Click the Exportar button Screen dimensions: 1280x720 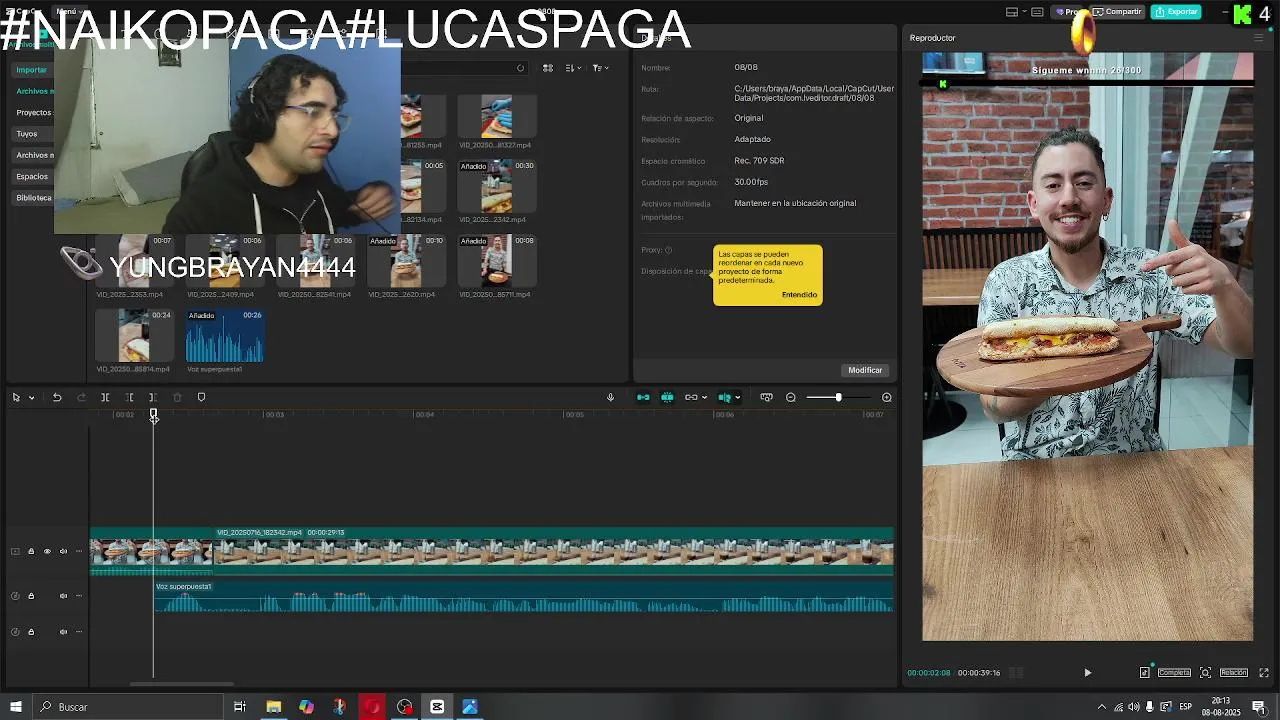(x=1176, y=12)
